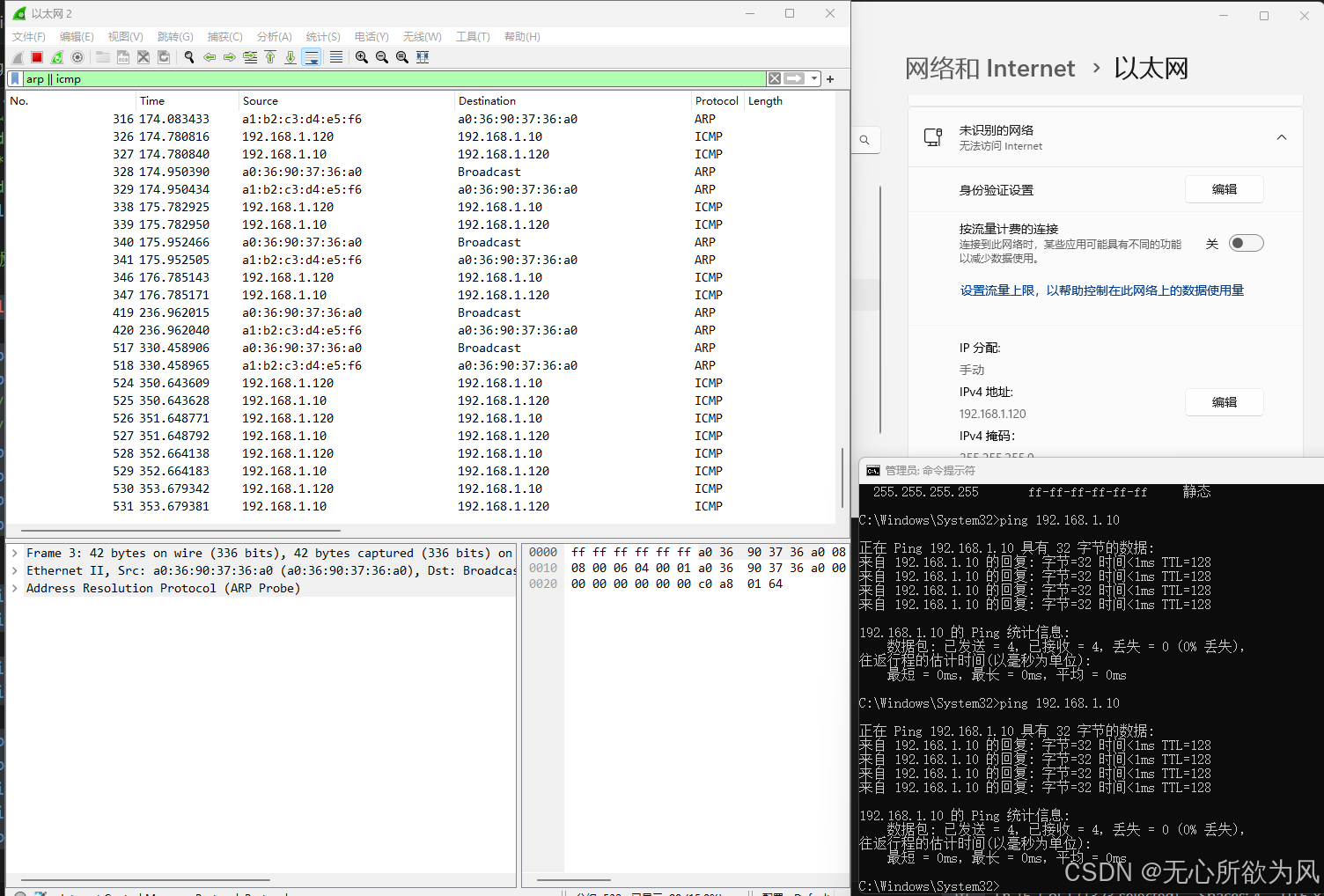Toggle auto-scroll during live capture
Screen dimensions: 1324x896
[x=312, y=57]
